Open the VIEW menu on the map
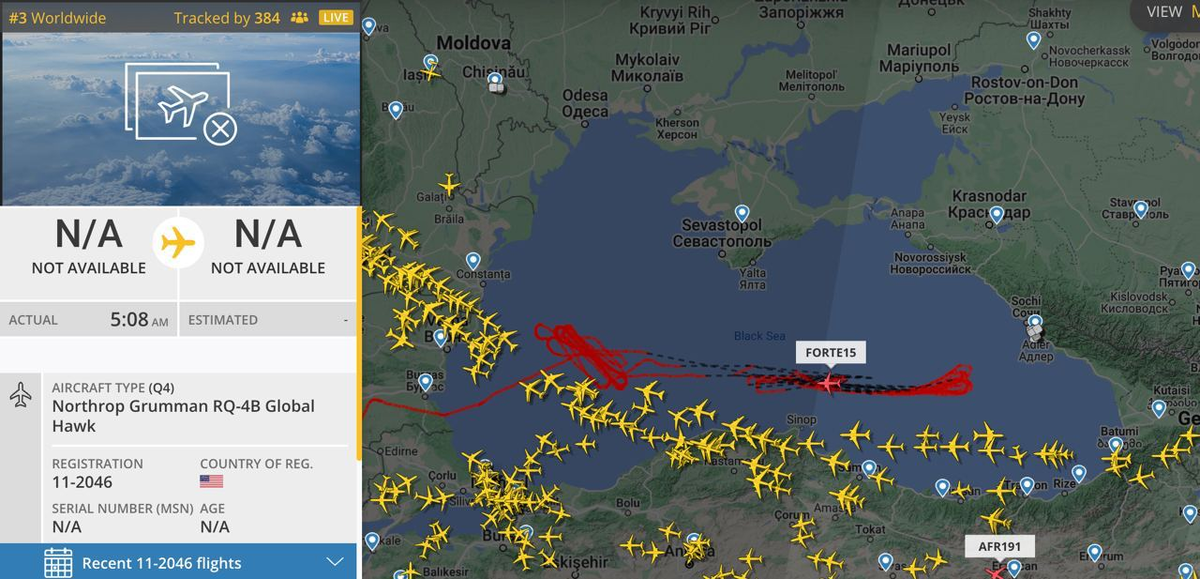Viewport: 1200px width, 579px height. pyautogui.click(x=1165, y=12)
